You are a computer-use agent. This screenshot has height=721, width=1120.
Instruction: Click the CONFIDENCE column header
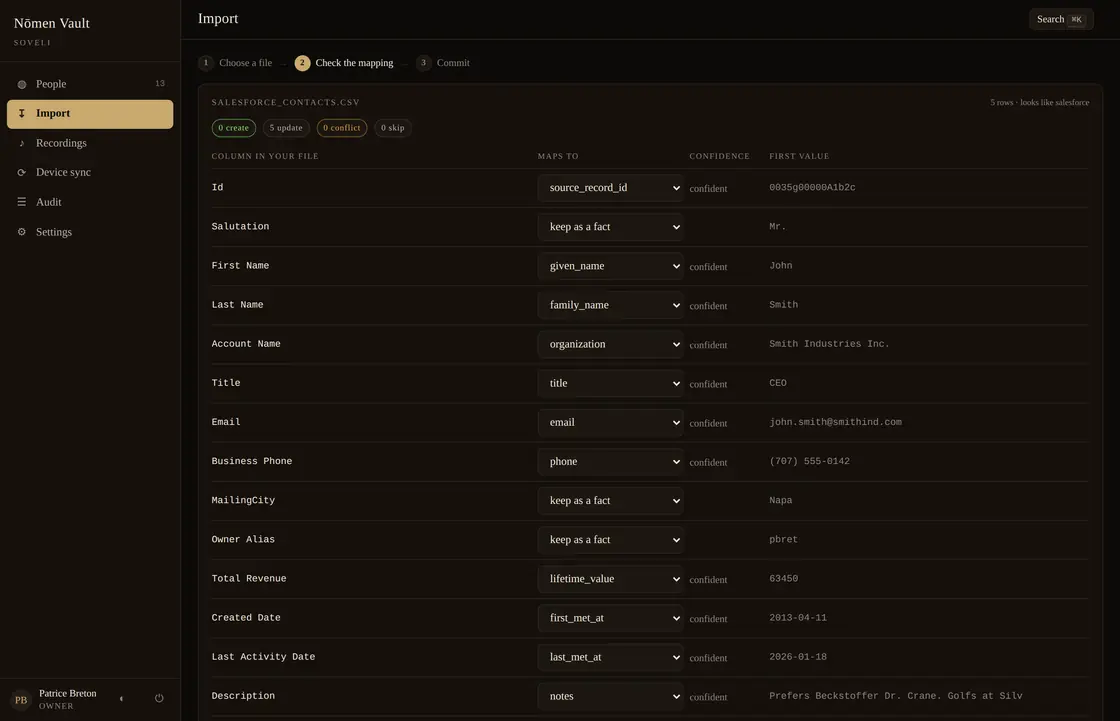point(719,156)
